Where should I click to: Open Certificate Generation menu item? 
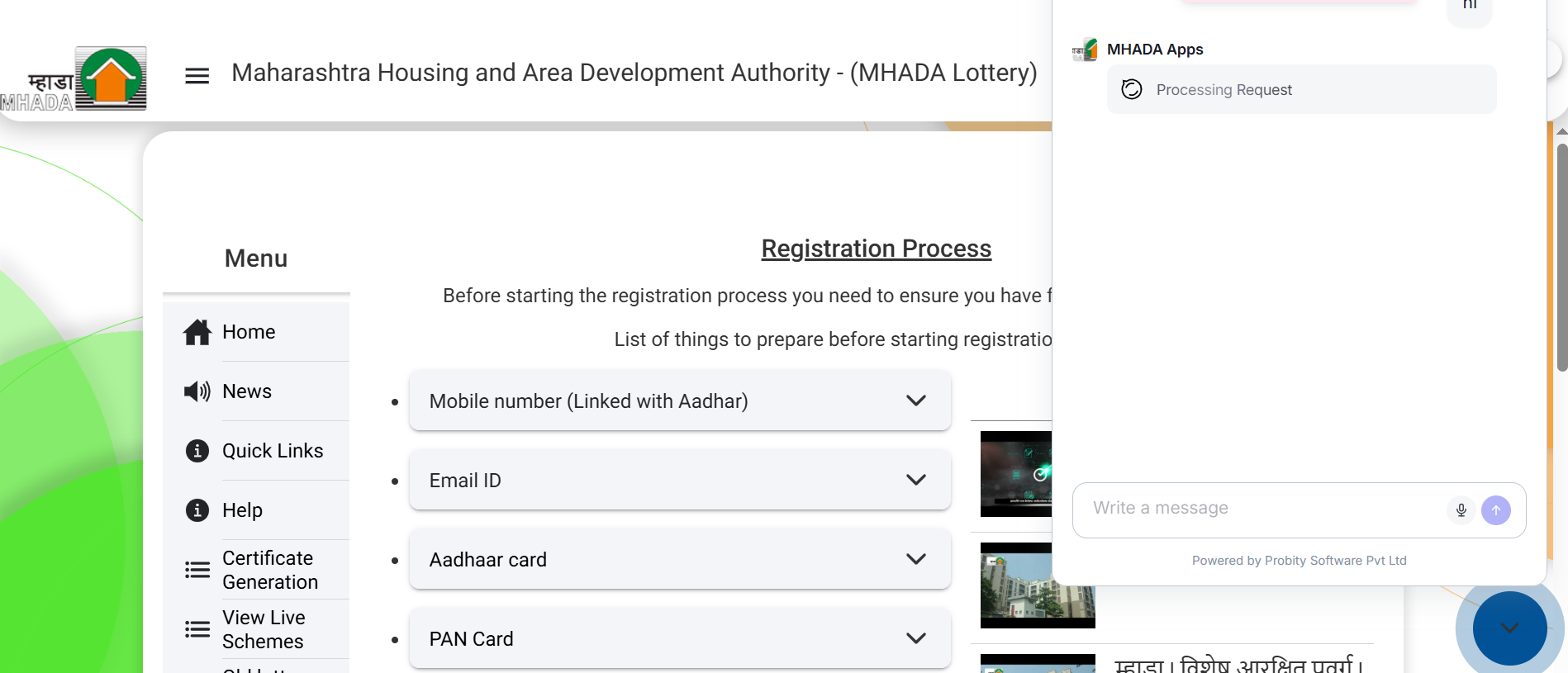coord(256,570)
